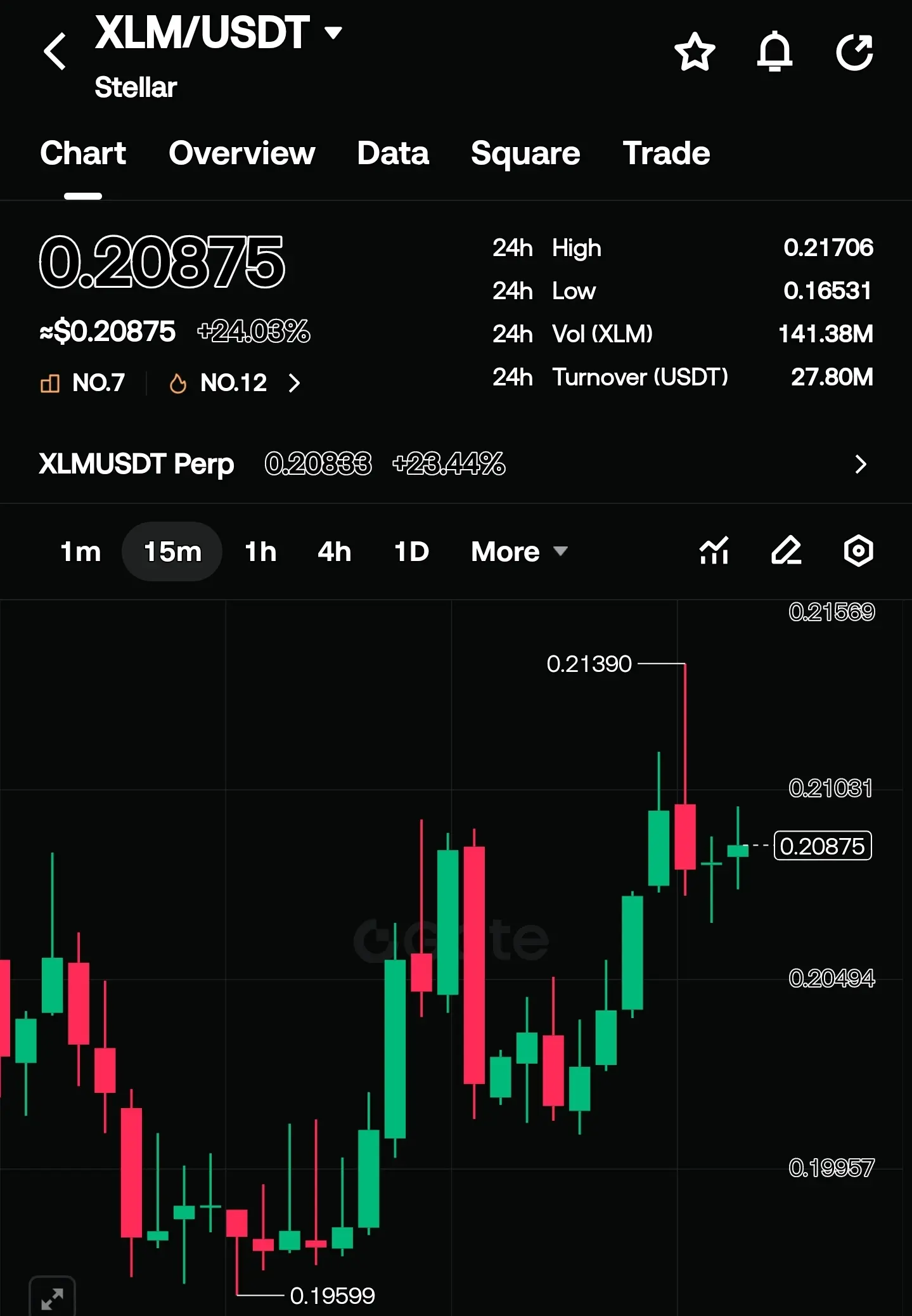Viewport: 912px width, 1316px height.
Task: Tap the hot flame ranking icon
Action: (x=178, y=383)
